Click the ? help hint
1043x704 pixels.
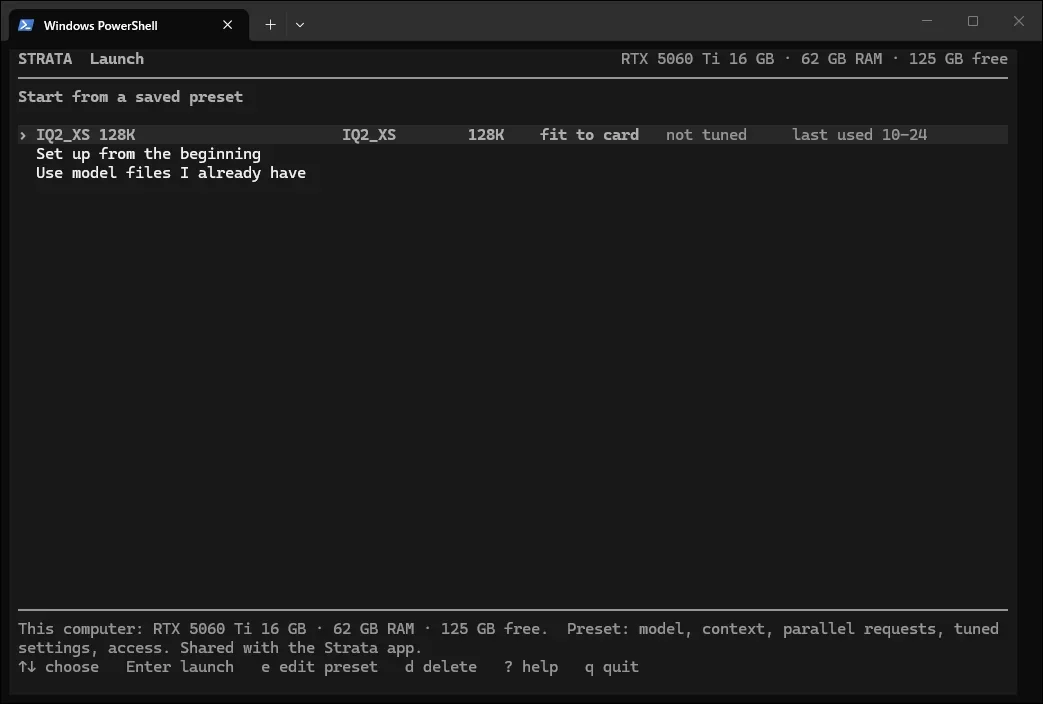coord(531,667)
